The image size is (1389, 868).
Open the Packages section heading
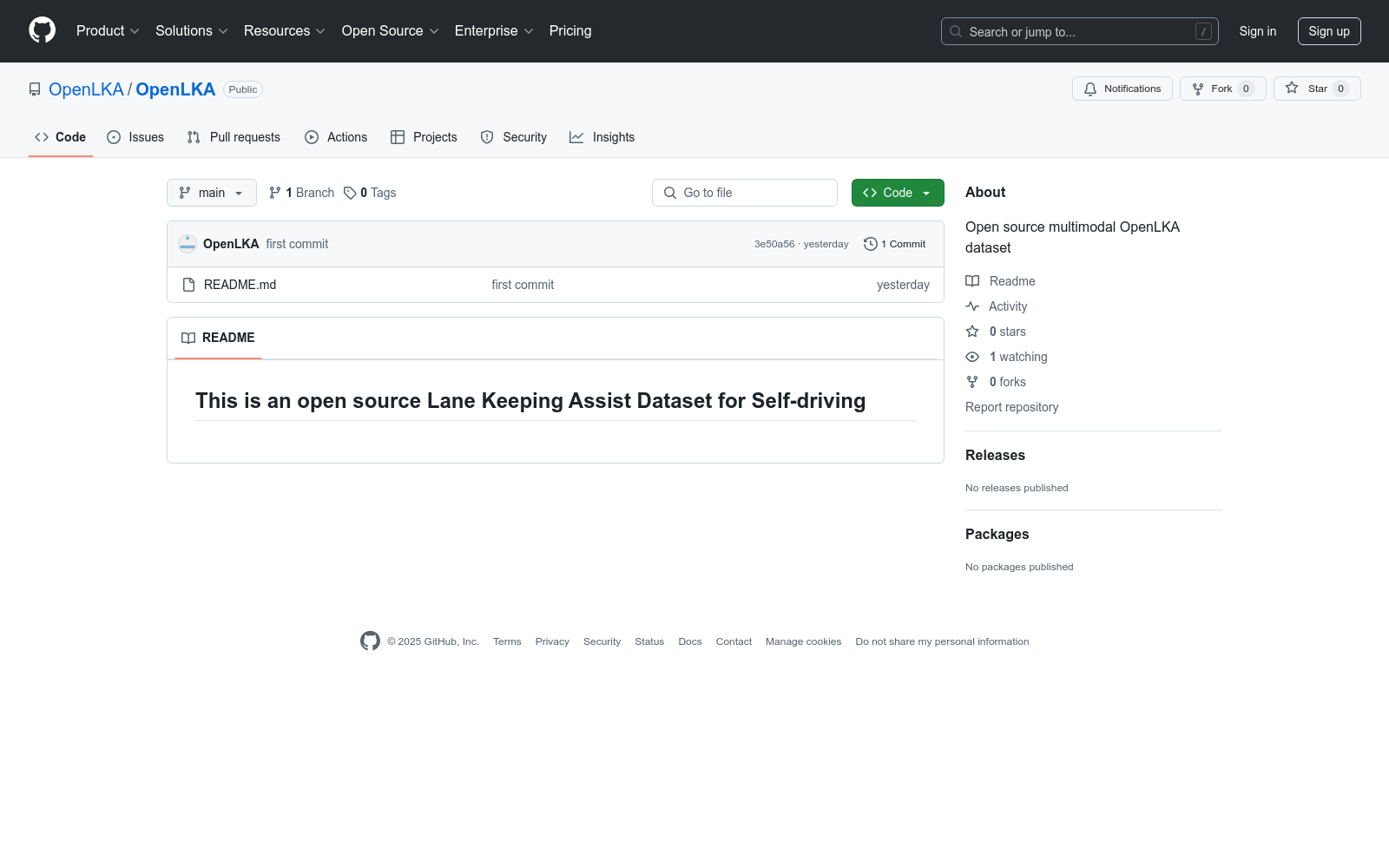click(997, 534)
